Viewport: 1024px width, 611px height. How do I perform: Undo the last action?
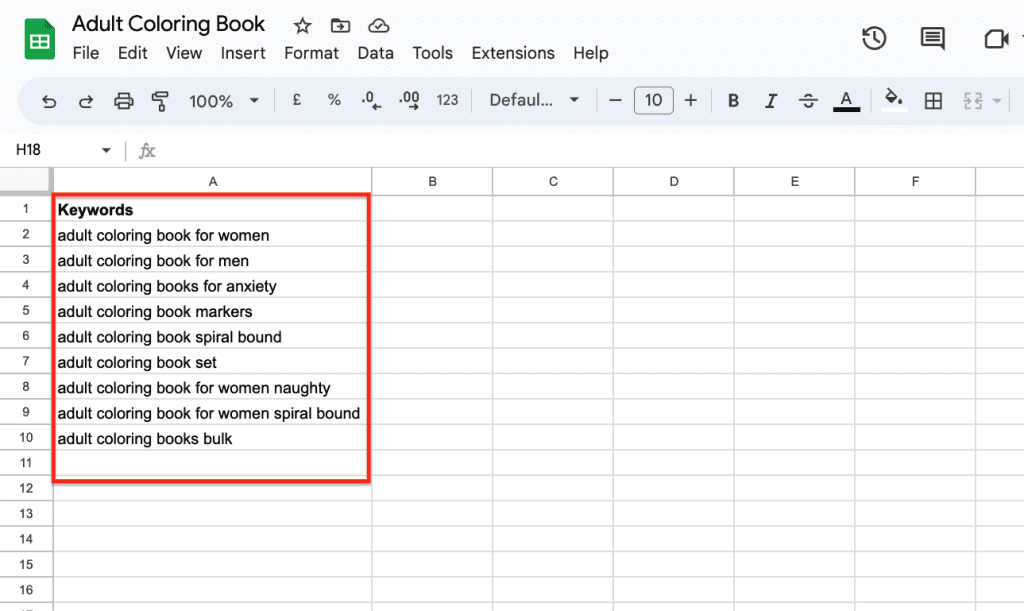(48, 100)
